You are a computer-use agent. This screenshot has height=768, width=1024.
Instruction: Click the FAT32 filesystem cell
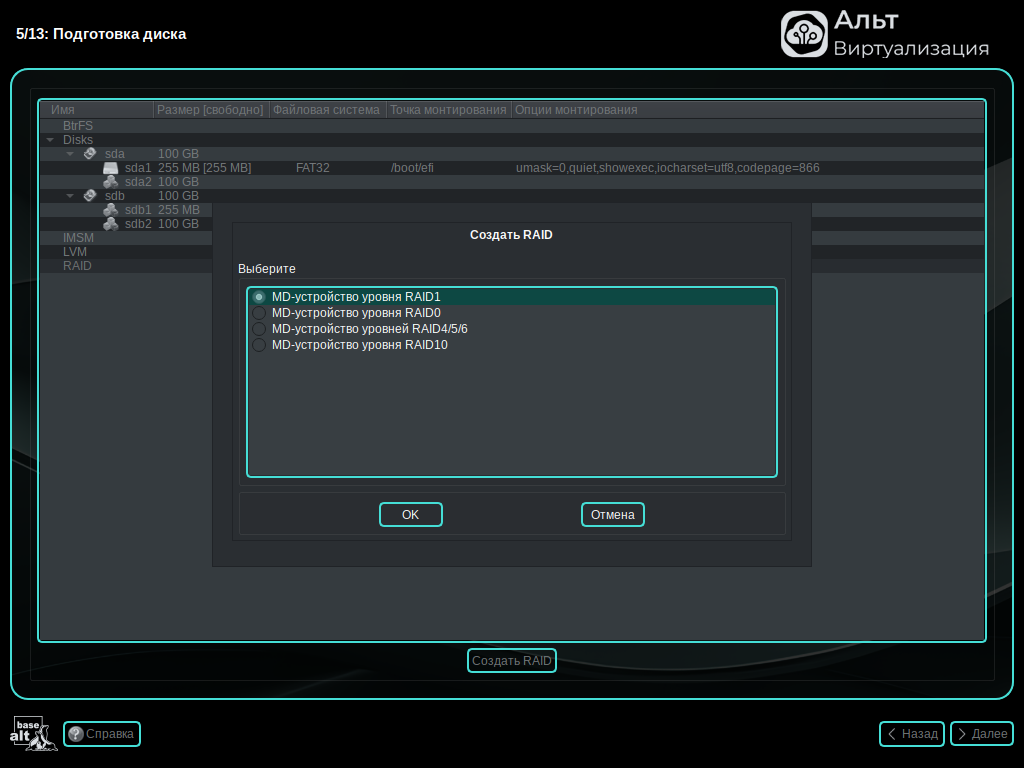[313, 168]
